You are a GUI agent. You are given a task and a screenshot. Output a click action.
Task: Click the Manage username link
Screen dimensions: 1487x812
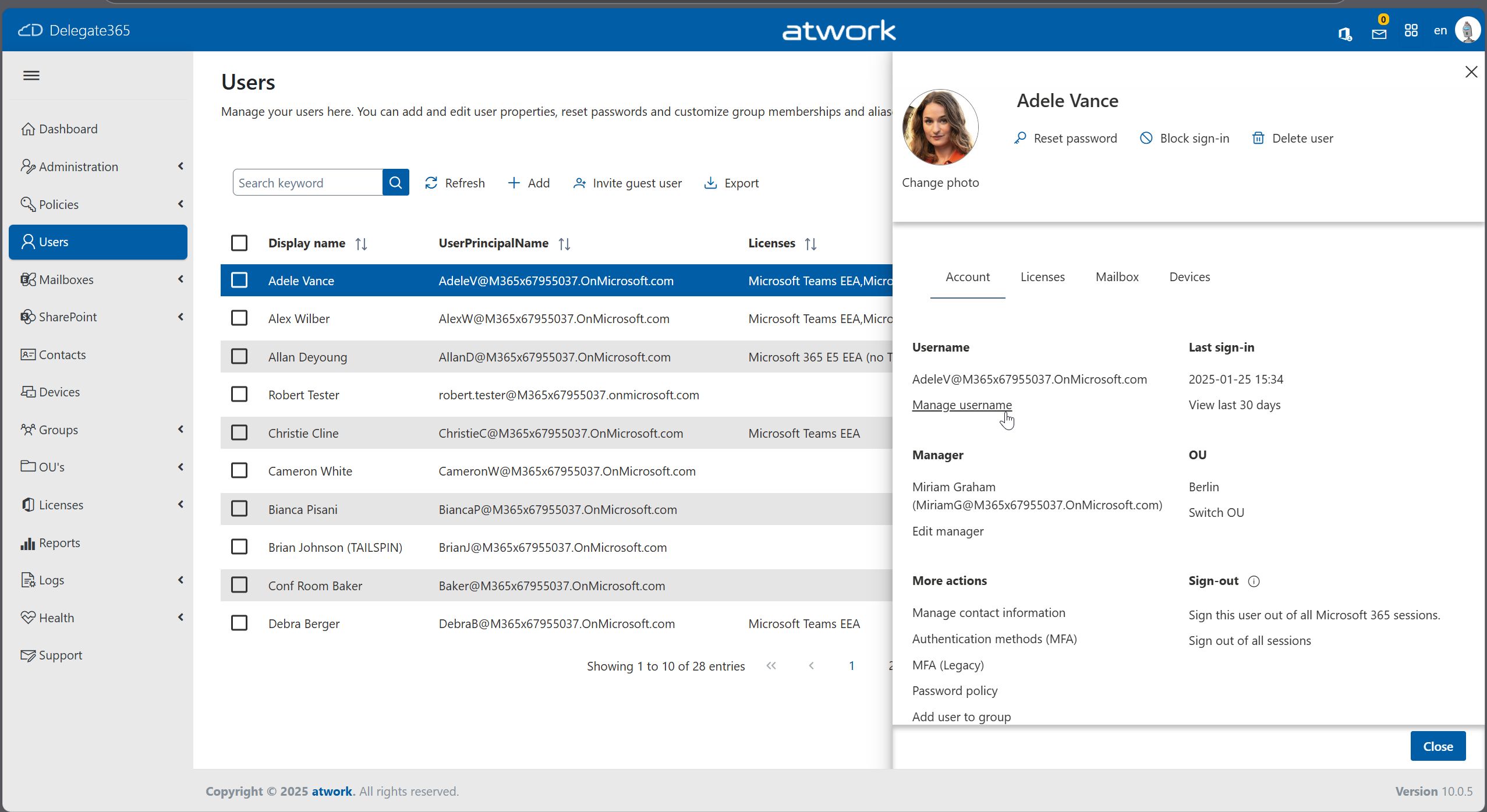pyautogui.click(x=962, y=405)
